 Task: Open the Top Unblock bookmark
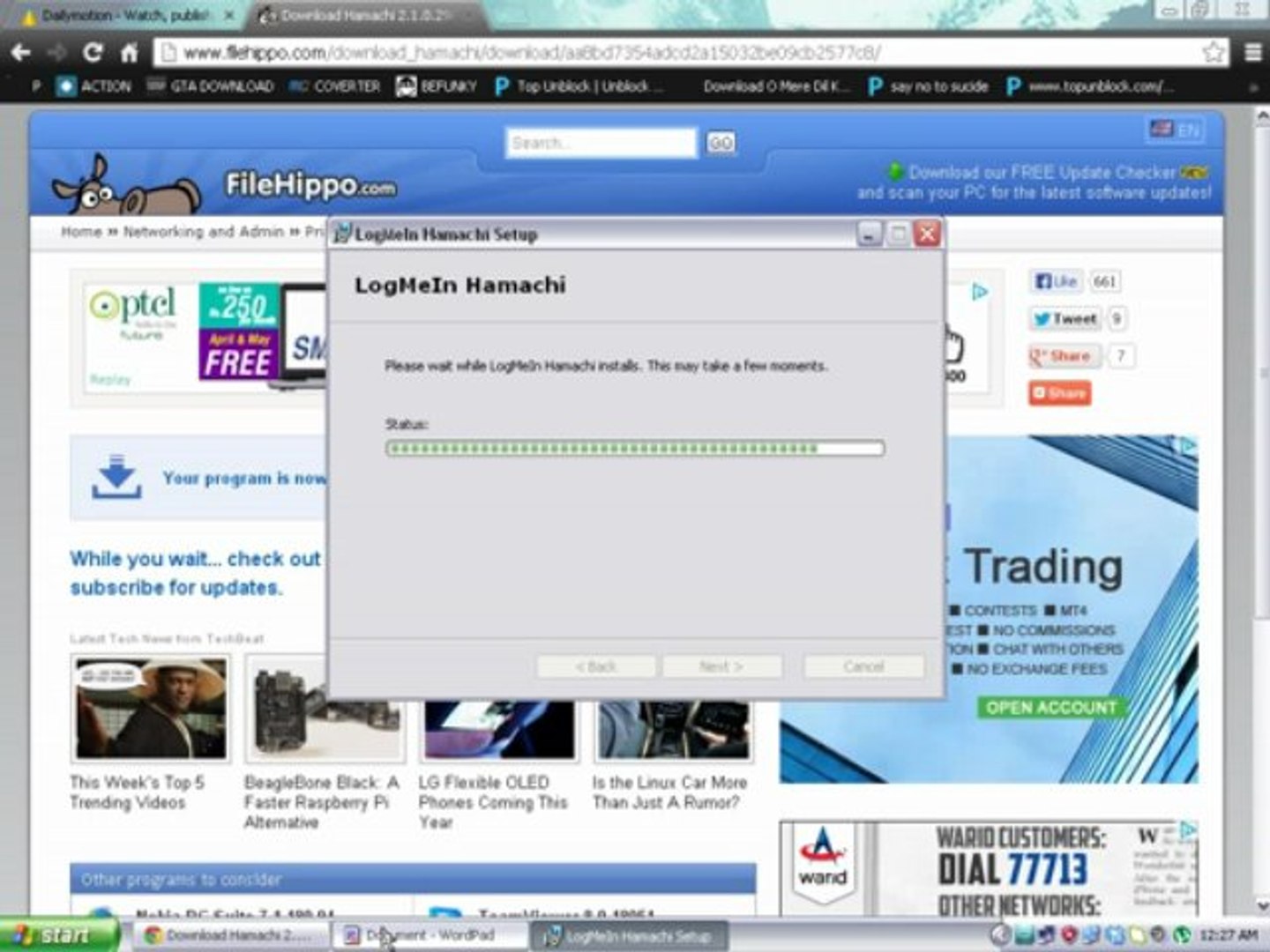(x=579, y=86)
